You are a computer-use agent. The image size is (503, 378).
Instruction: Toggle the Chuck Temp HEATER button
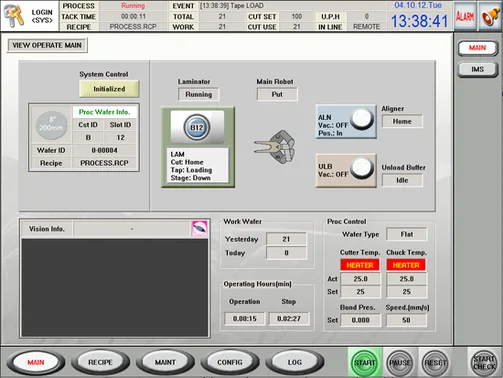pyautogui.click(x=406, y=265)
